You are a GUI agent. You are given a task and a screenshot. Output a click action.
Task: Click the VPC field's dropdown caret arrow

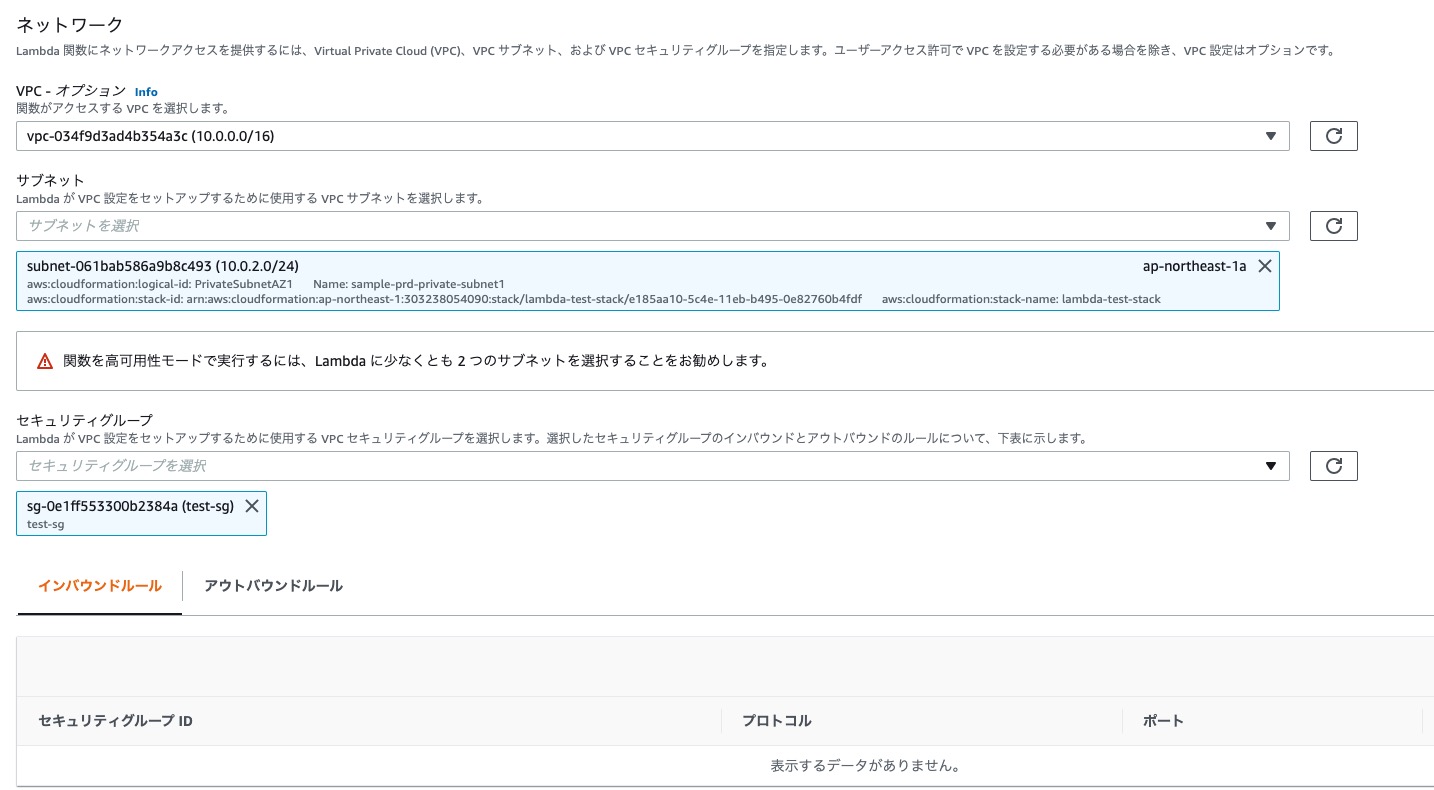pyautogui.click(x=1271, y=135)
